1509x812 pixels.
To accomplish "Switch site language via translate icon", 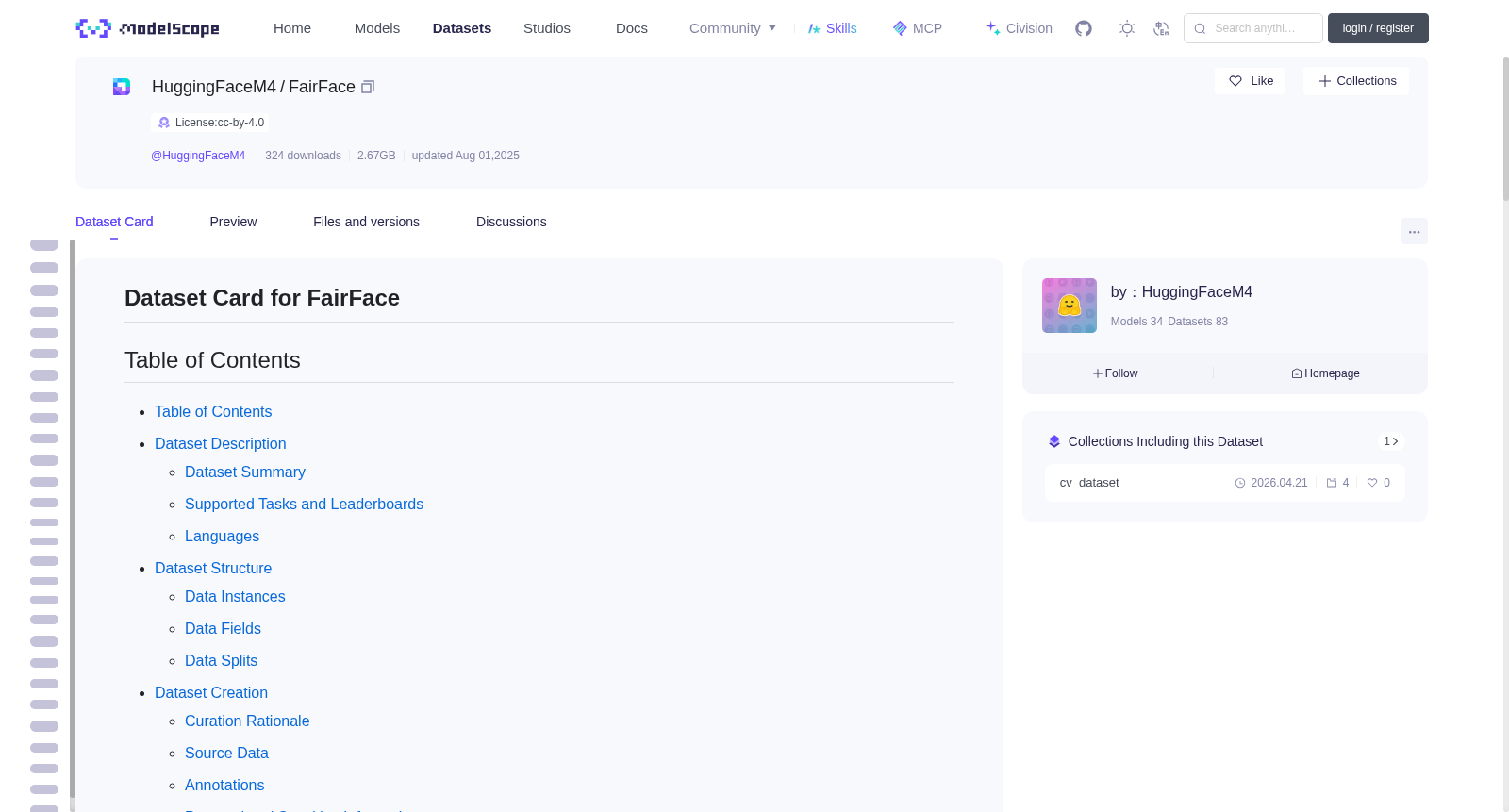I will [1161, 28].
